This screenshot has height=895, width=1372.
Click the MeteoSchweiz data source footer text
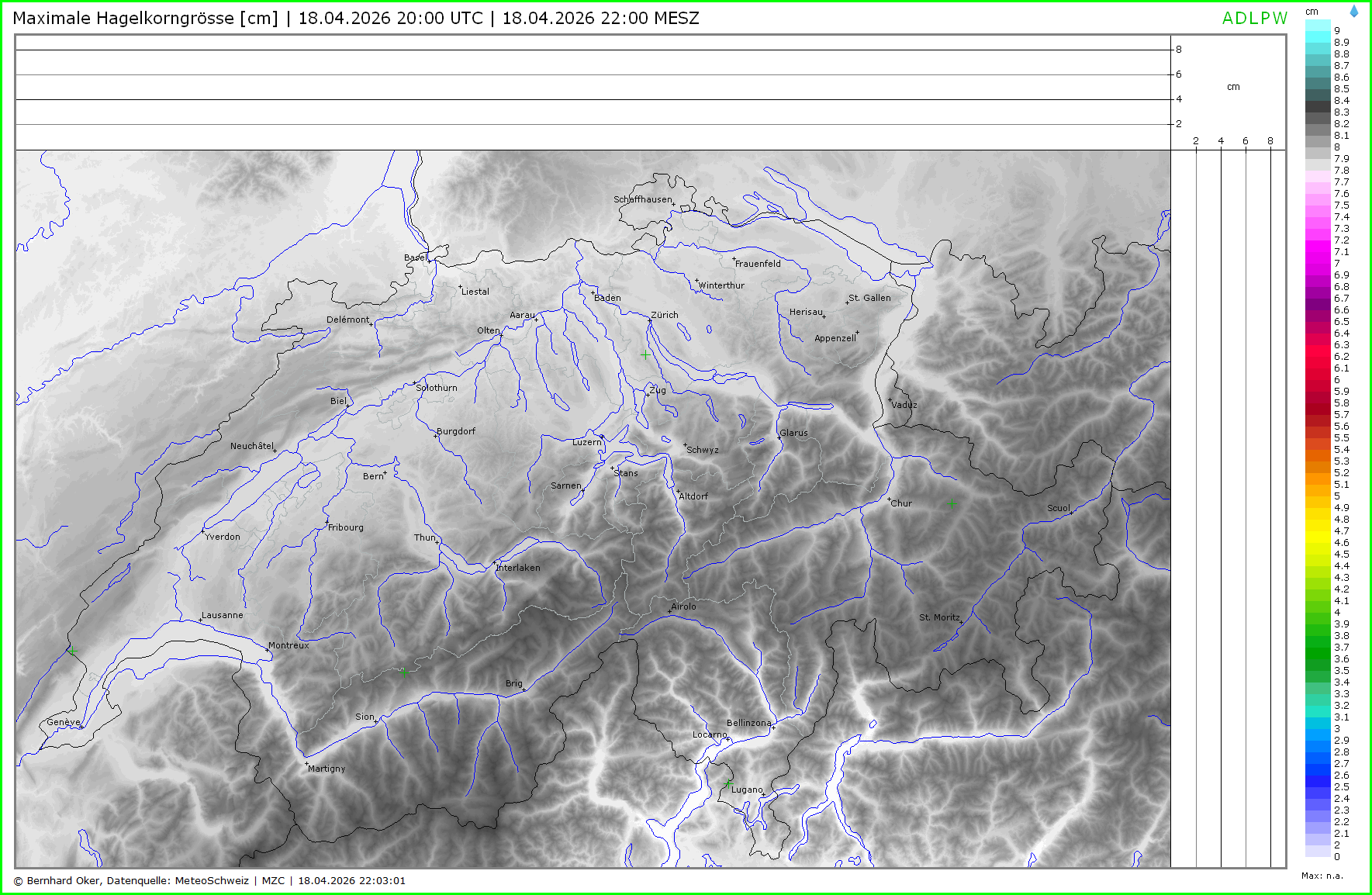(211, 880)
